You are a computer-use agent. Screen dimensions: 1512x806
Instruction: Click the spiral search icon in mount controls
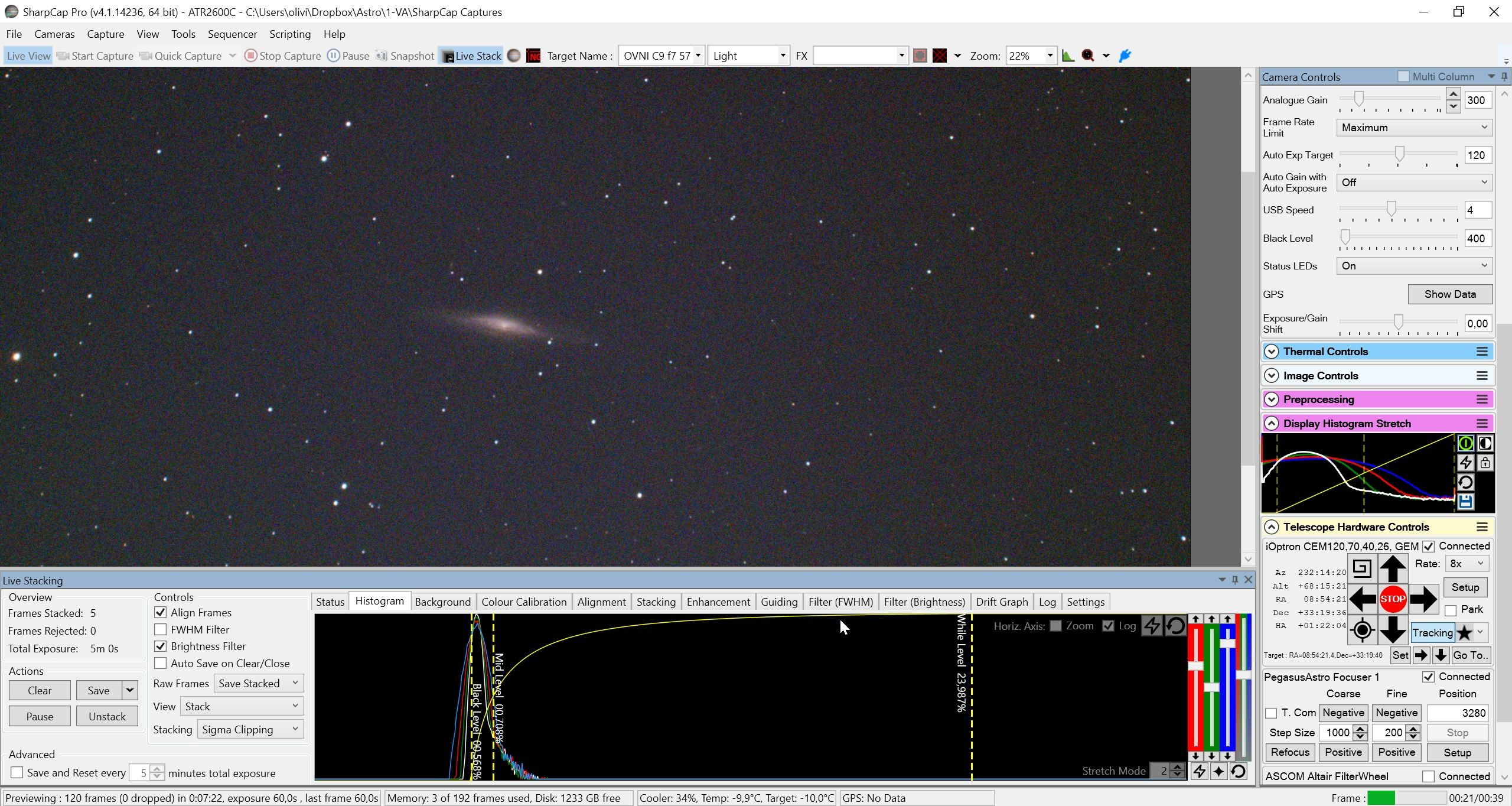click(1361, 568)
